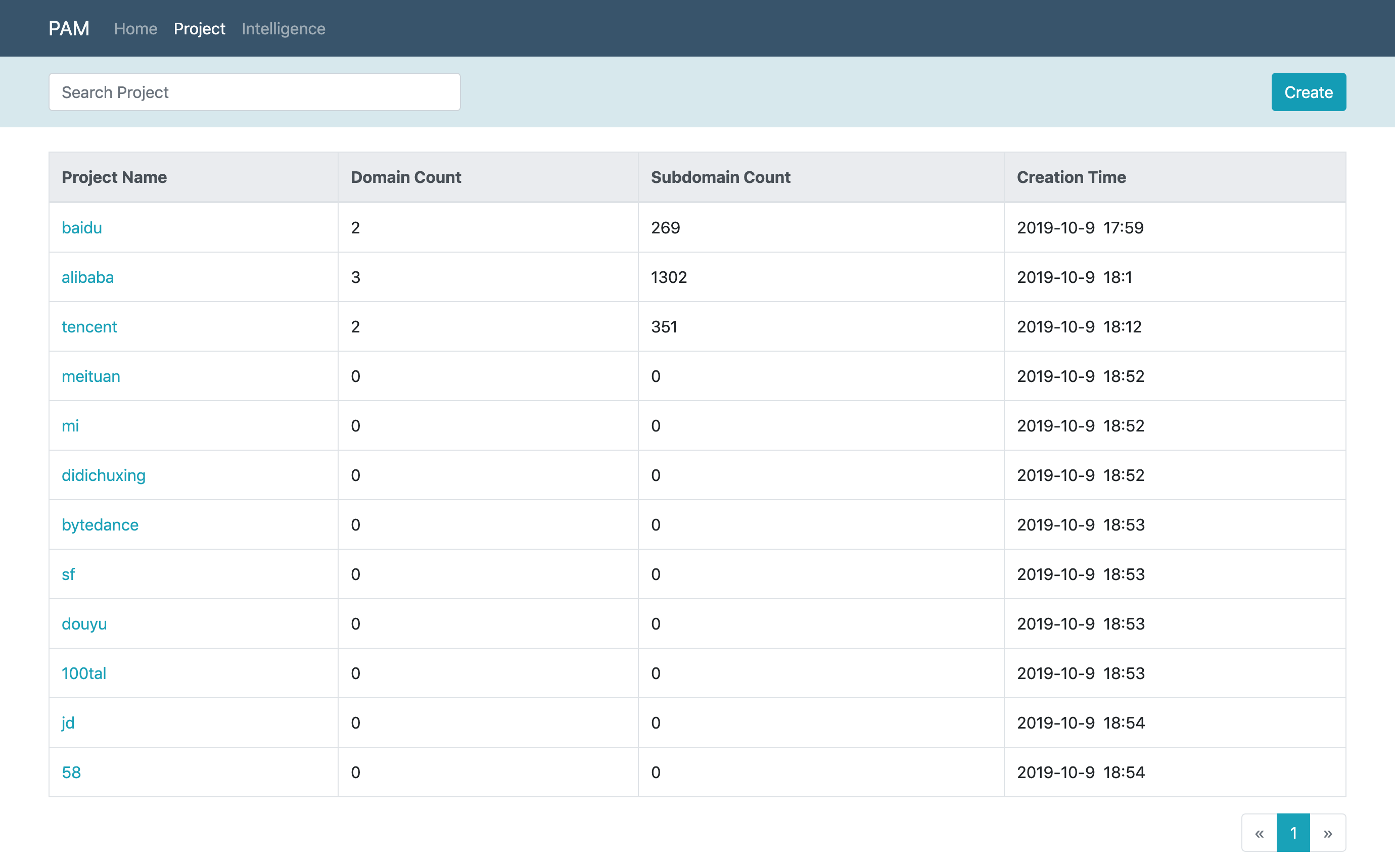Image resolution: width=1395 pixels, height=868 pixels.
Task: Click the mi project link
Action: click(70, 426)
